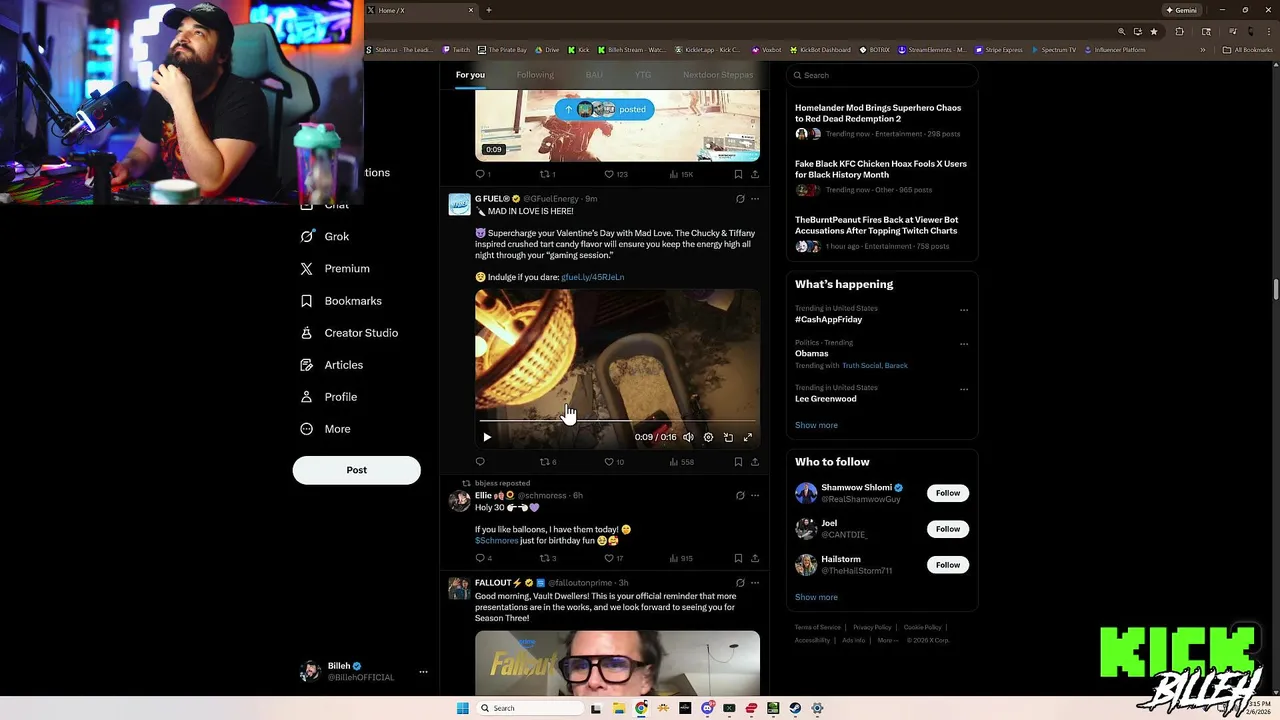The width and height of the screenshot is (1280, 720).
Task: Open Fake Black KFC Chicken Hoax story
Action: point(881,169)
